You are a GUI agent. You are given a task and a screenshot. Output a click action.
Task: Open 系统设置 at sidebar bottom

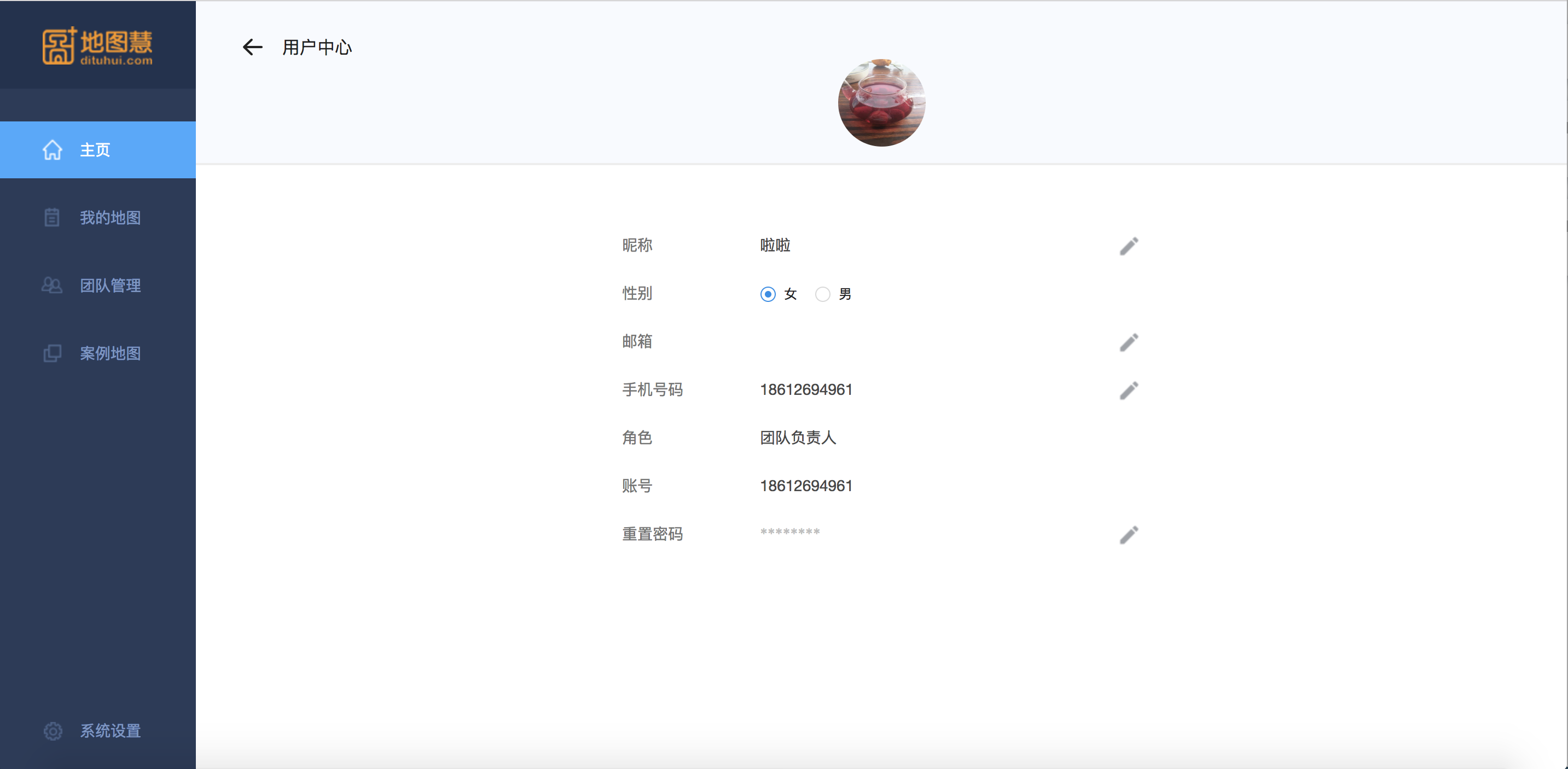(98, 731)
